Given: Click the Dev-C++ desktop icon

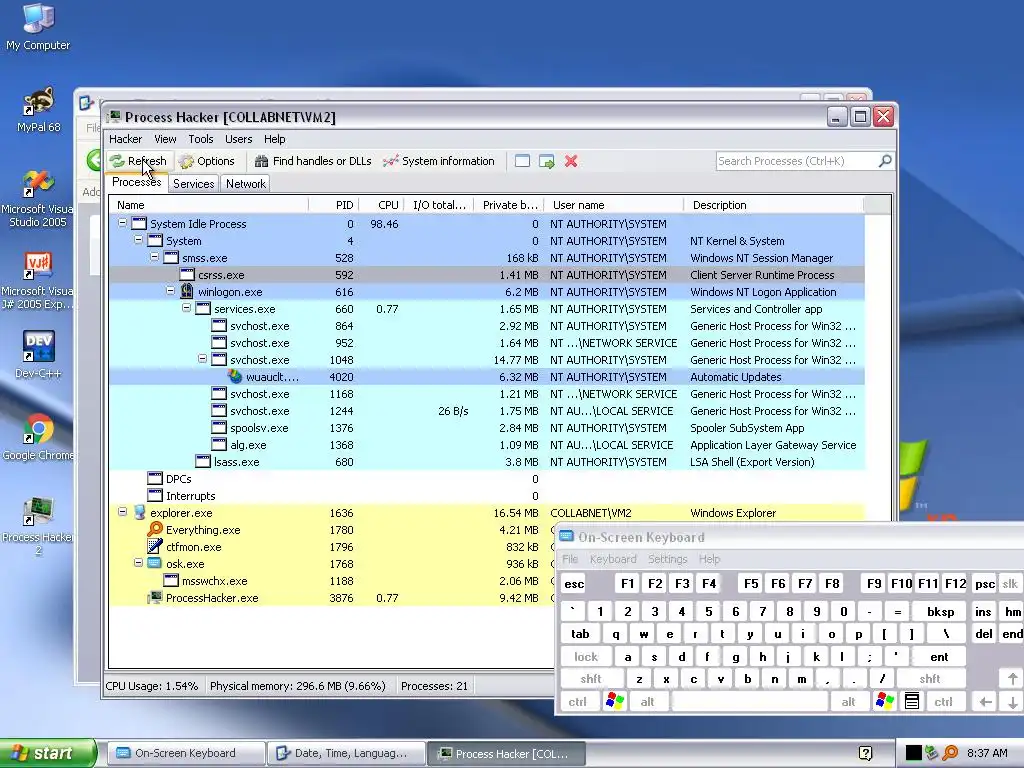Looking at the screenshot, I should pyautogui.click(x=38, y=354).
